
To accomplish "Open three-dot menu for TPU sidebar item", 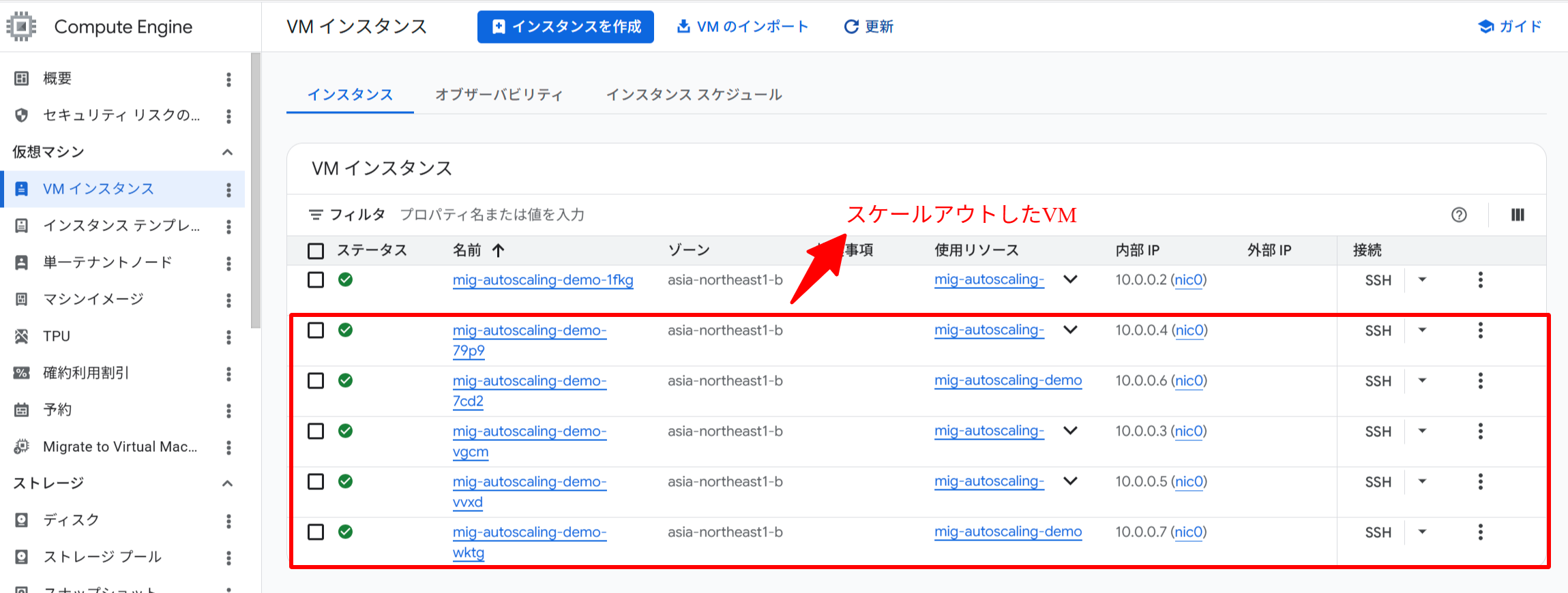I will 228,337.
